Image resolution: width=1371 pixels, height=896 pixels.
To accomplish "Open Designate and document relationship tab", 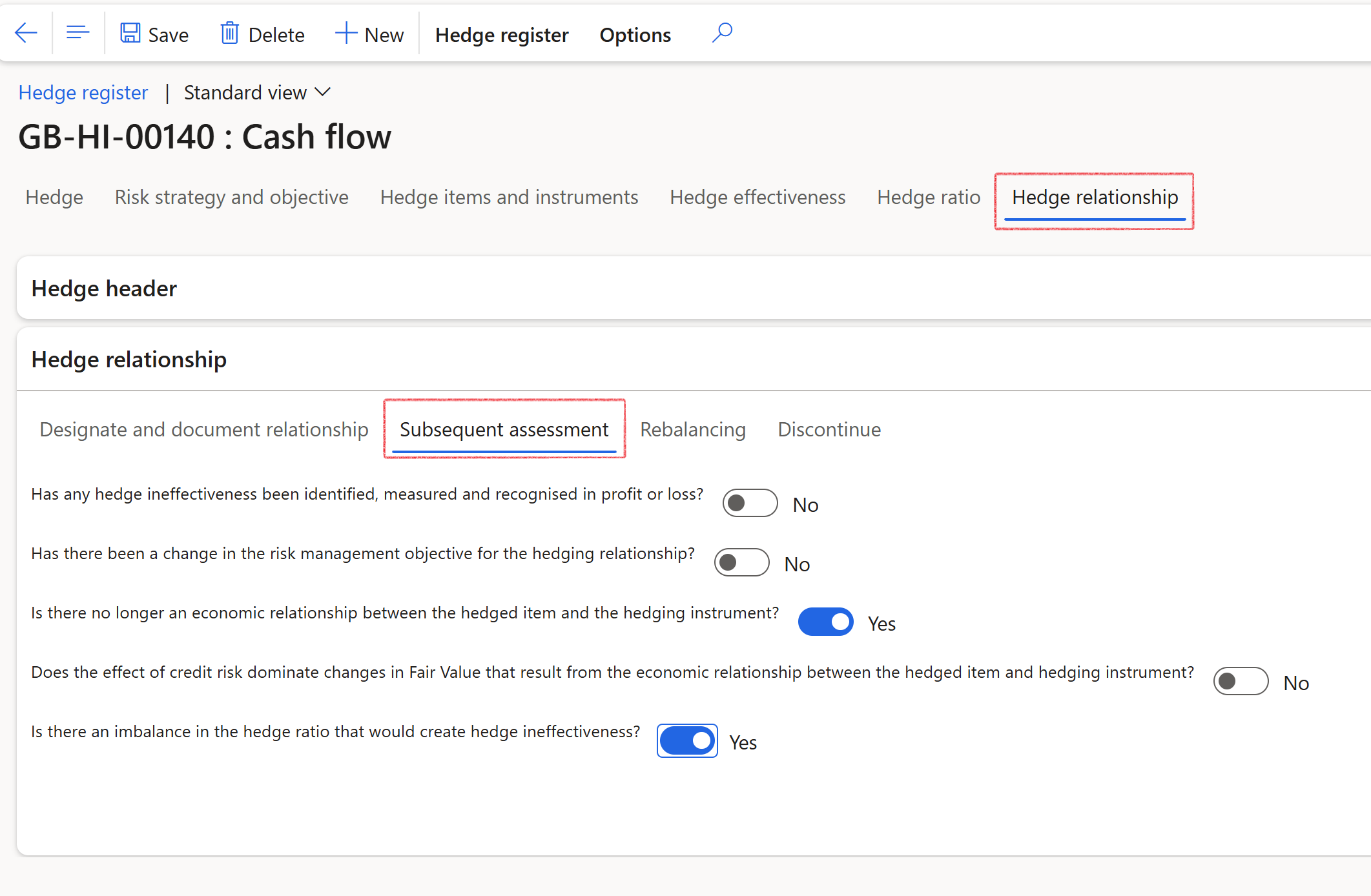I will (204, 430).
